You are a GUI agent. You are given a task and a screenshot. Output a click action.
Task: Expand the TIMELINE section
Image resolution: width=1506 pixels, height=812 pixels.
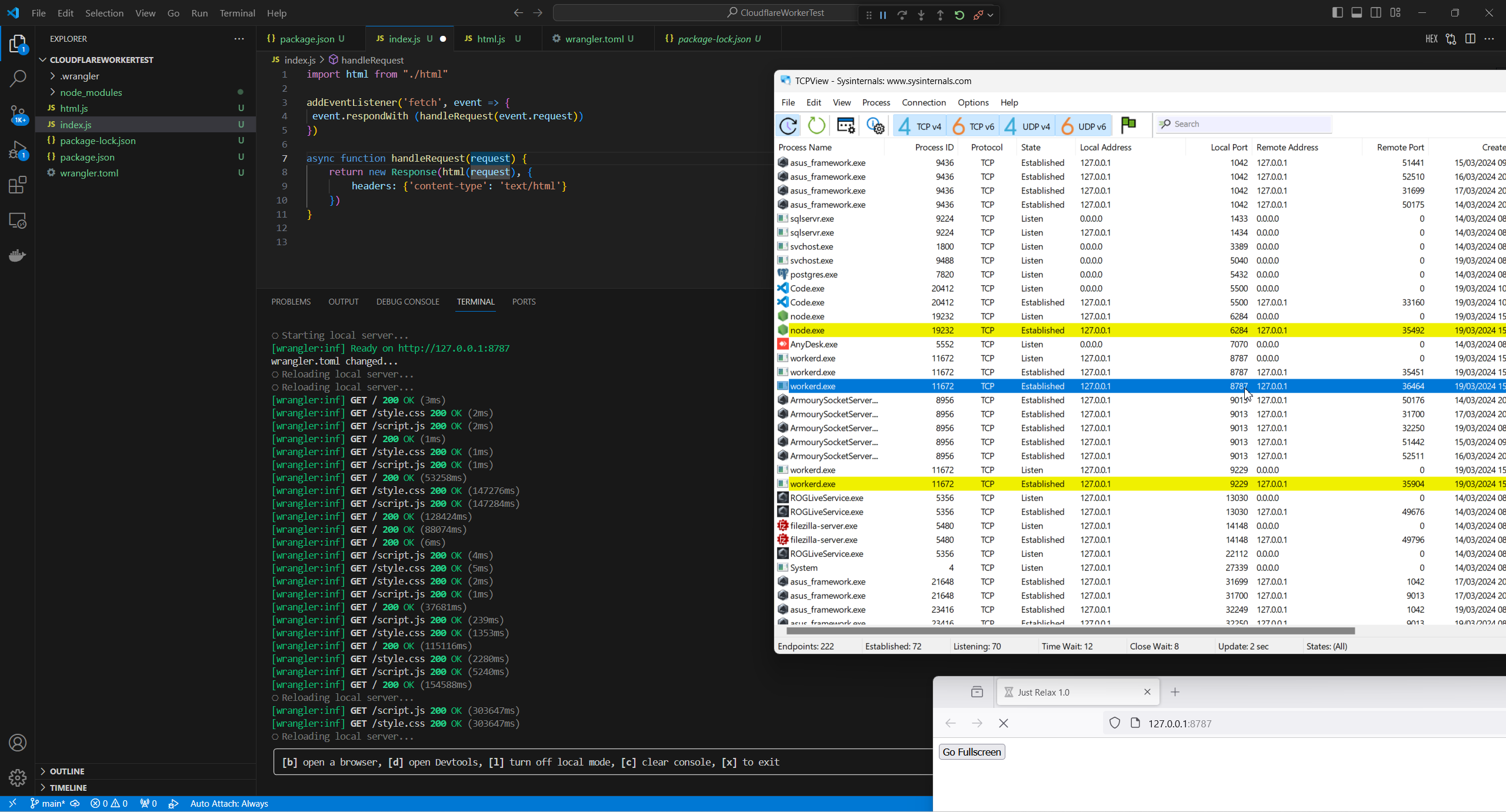(68, 787)
